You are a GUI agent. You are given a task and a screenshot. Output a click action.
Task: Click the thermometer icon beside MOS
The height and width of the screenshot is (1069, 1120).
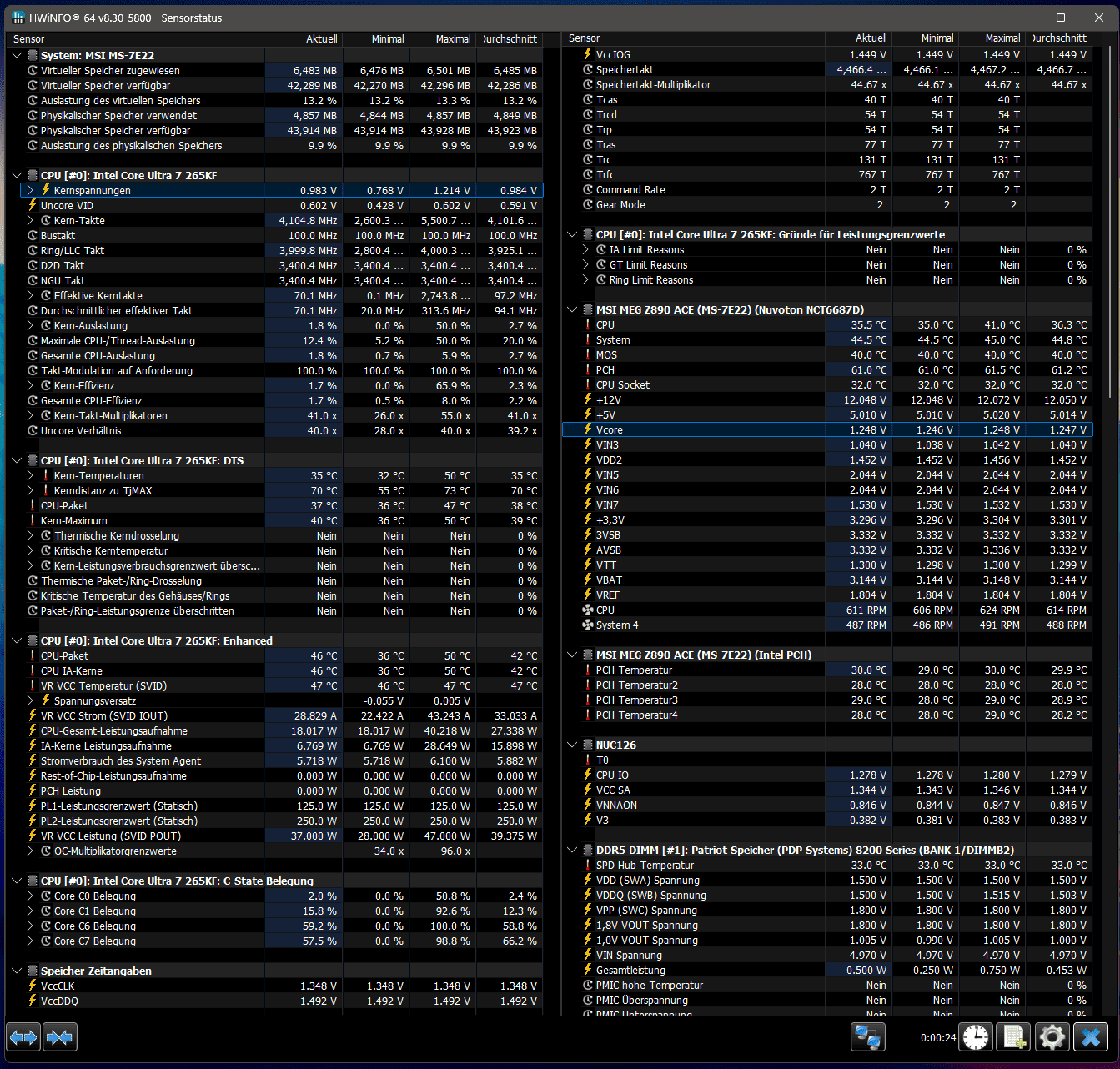(588, 355)
